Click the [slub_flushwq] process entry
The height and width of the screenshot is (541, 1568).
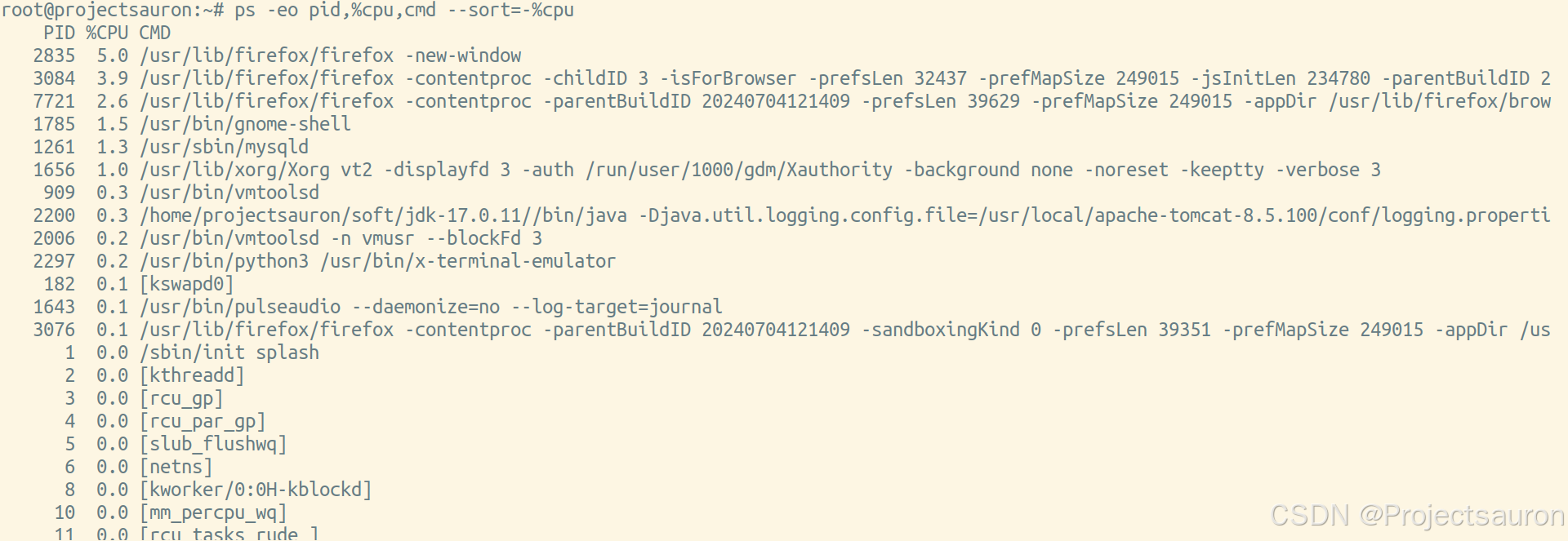213,444
